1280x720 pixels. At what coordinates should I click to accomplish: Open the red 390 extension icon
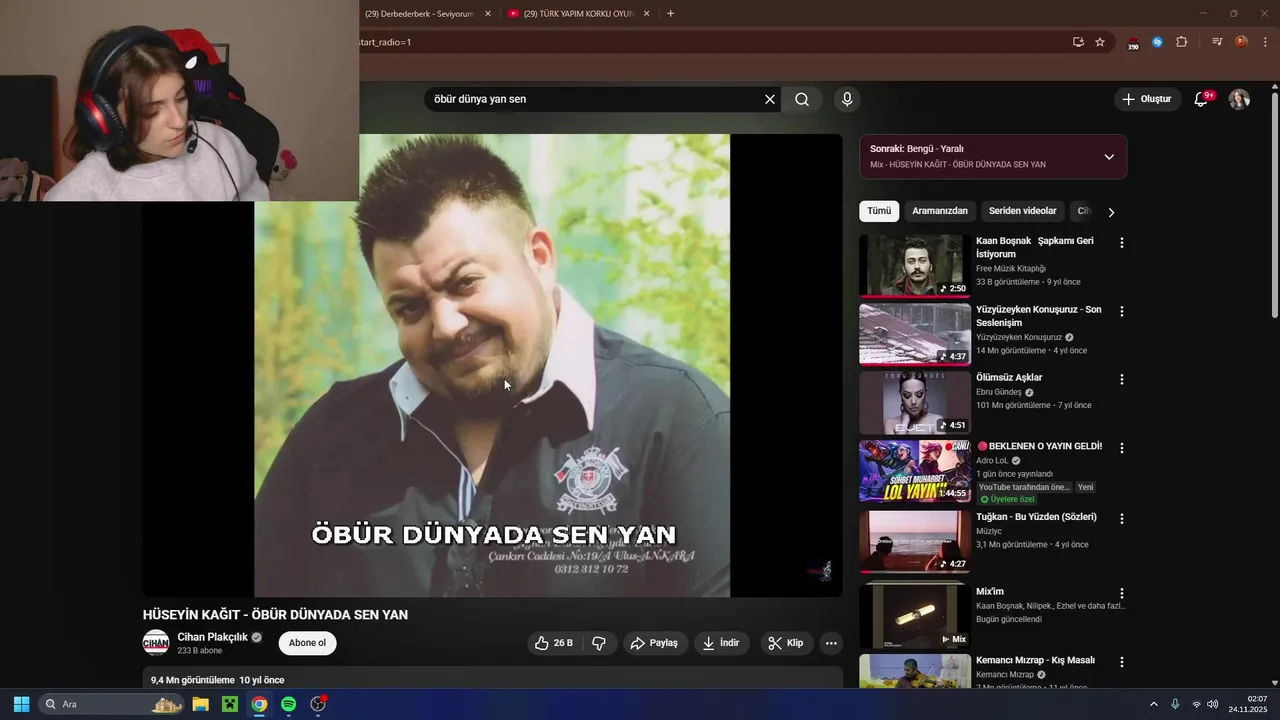pos(1133,43)
